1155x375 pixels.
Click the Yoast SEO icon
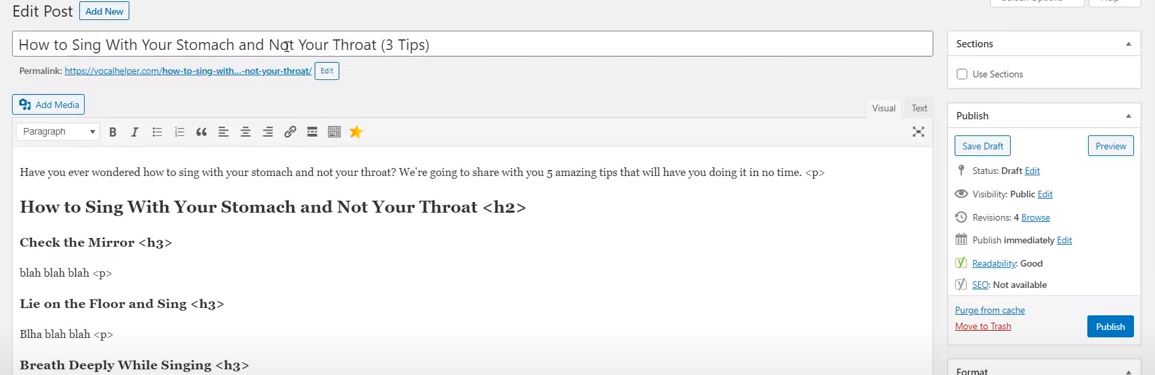tap(961, 284)
